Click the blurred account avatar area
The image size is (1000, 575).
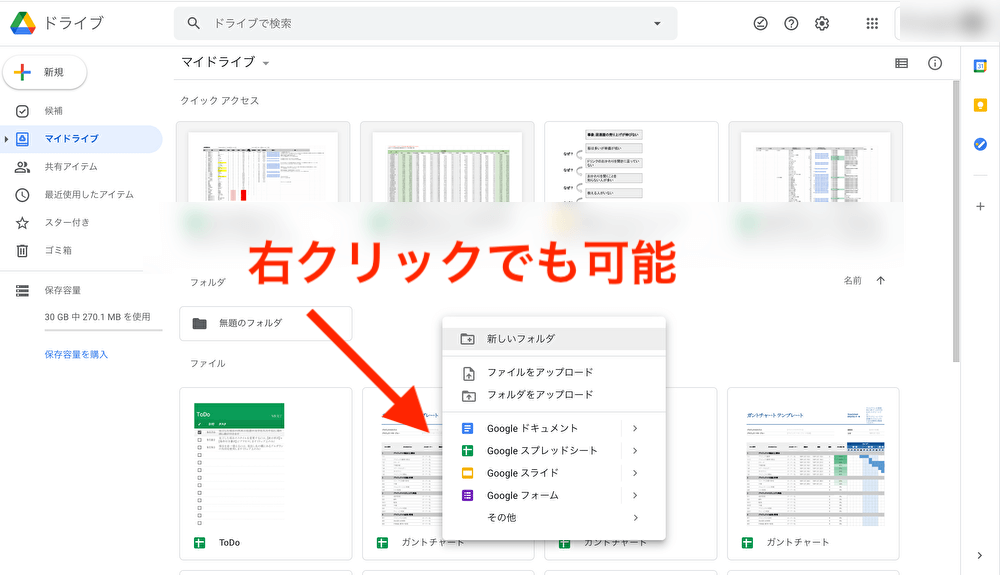coord(947,24)
